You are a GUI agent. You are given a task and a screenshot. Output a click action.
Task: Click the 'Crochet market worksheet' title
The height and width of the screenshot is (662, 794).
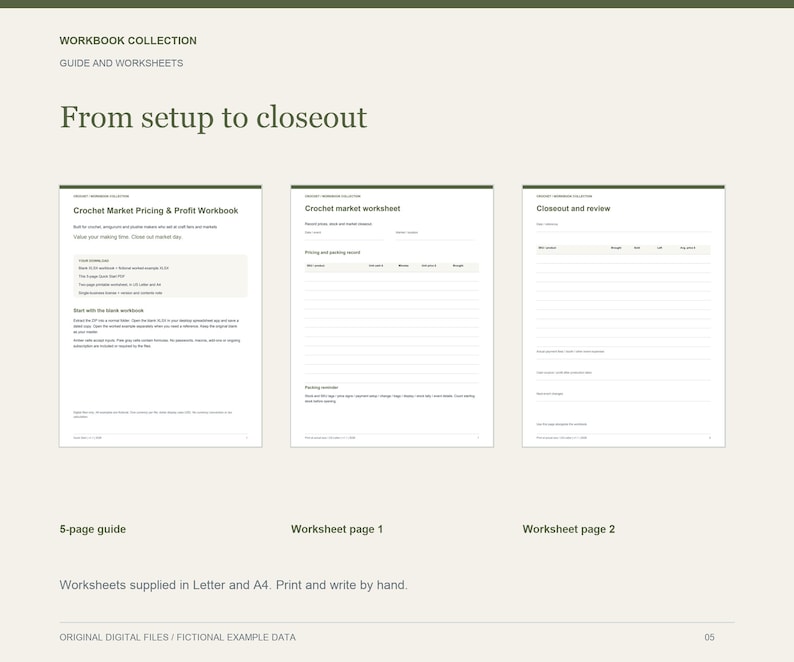coord(352,209)
